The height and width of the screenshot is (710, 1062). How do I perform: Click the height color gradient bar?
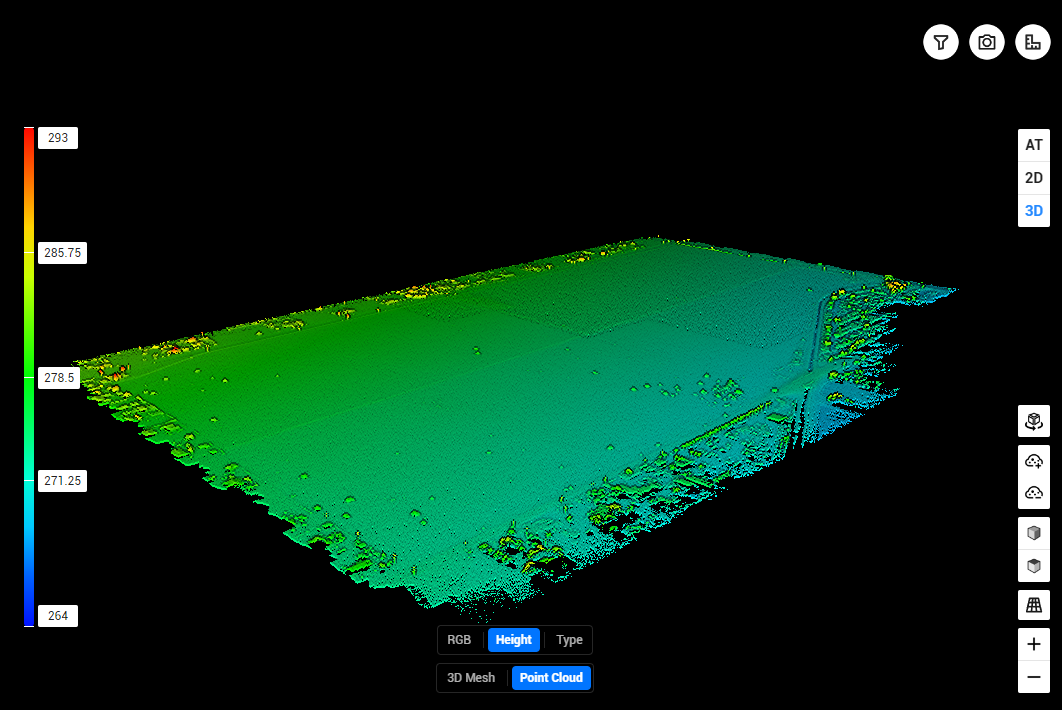click(29, 377)
